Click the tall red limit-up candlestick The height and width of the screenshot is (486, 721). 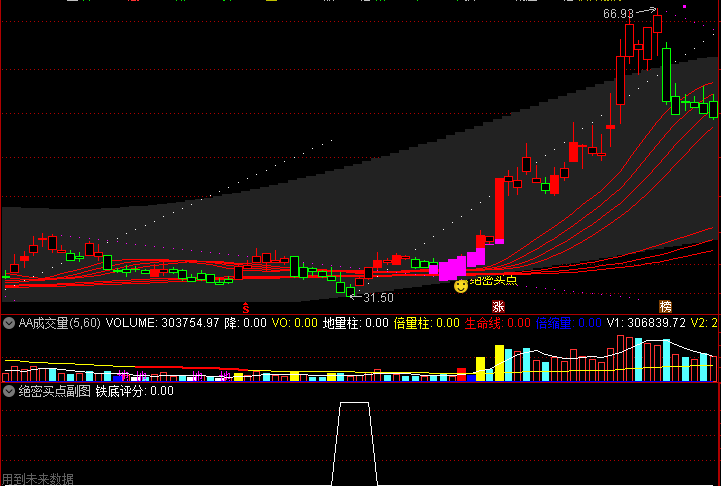click(499, 211)
